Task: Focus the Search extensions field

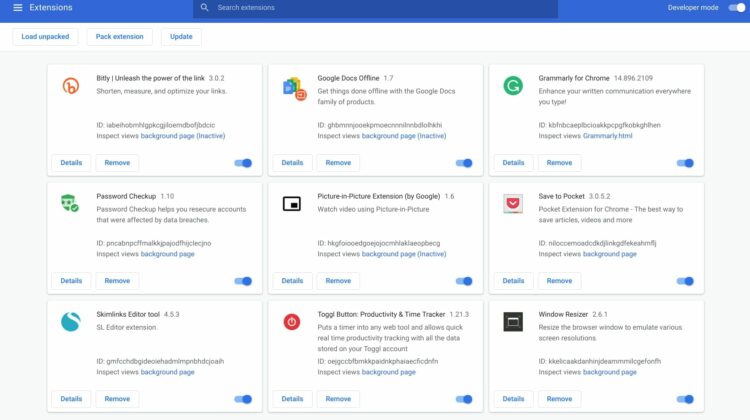Action: 380,8
